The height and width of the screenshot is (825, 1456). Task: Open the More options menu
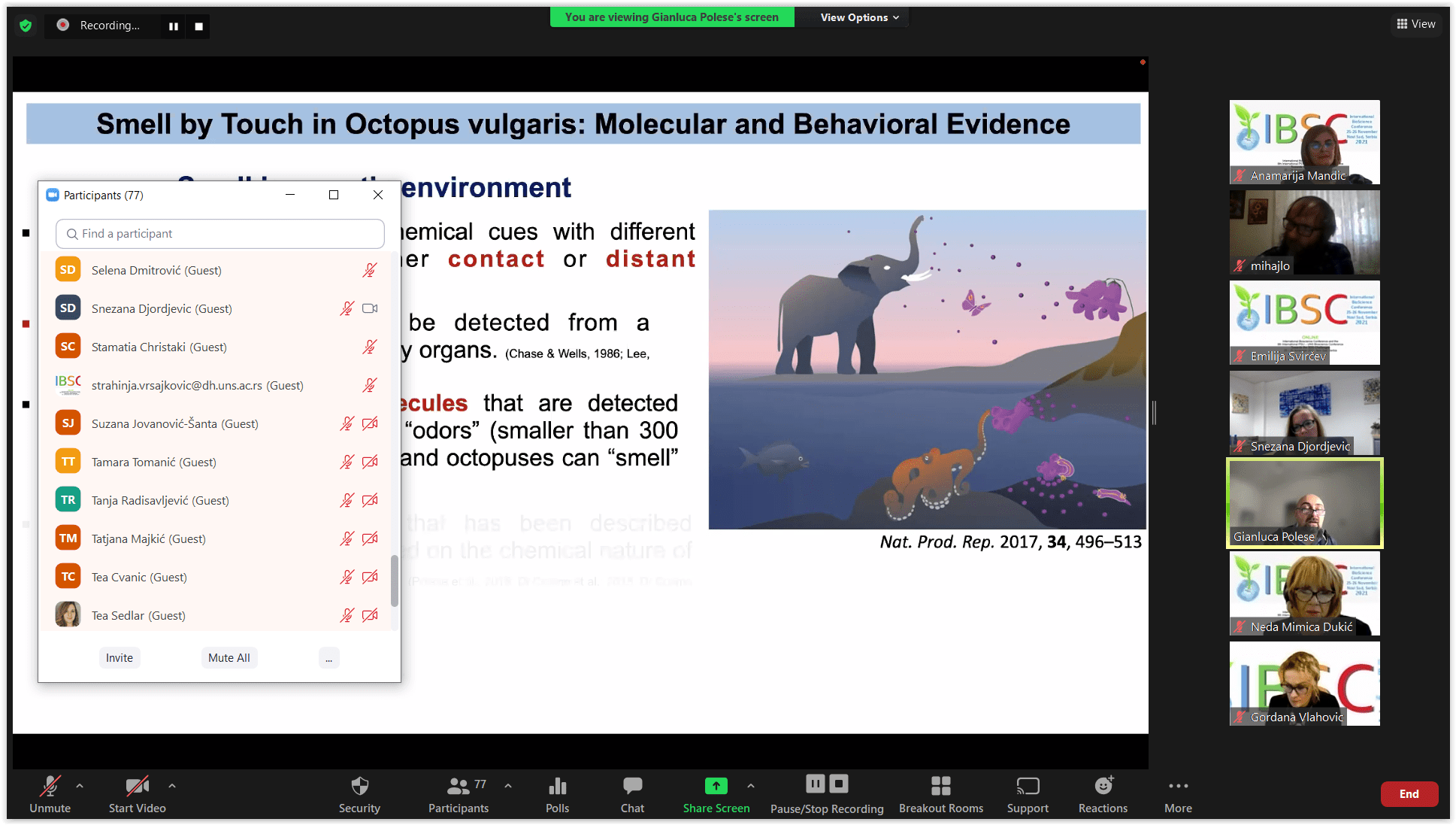[x=1178, y=795]
